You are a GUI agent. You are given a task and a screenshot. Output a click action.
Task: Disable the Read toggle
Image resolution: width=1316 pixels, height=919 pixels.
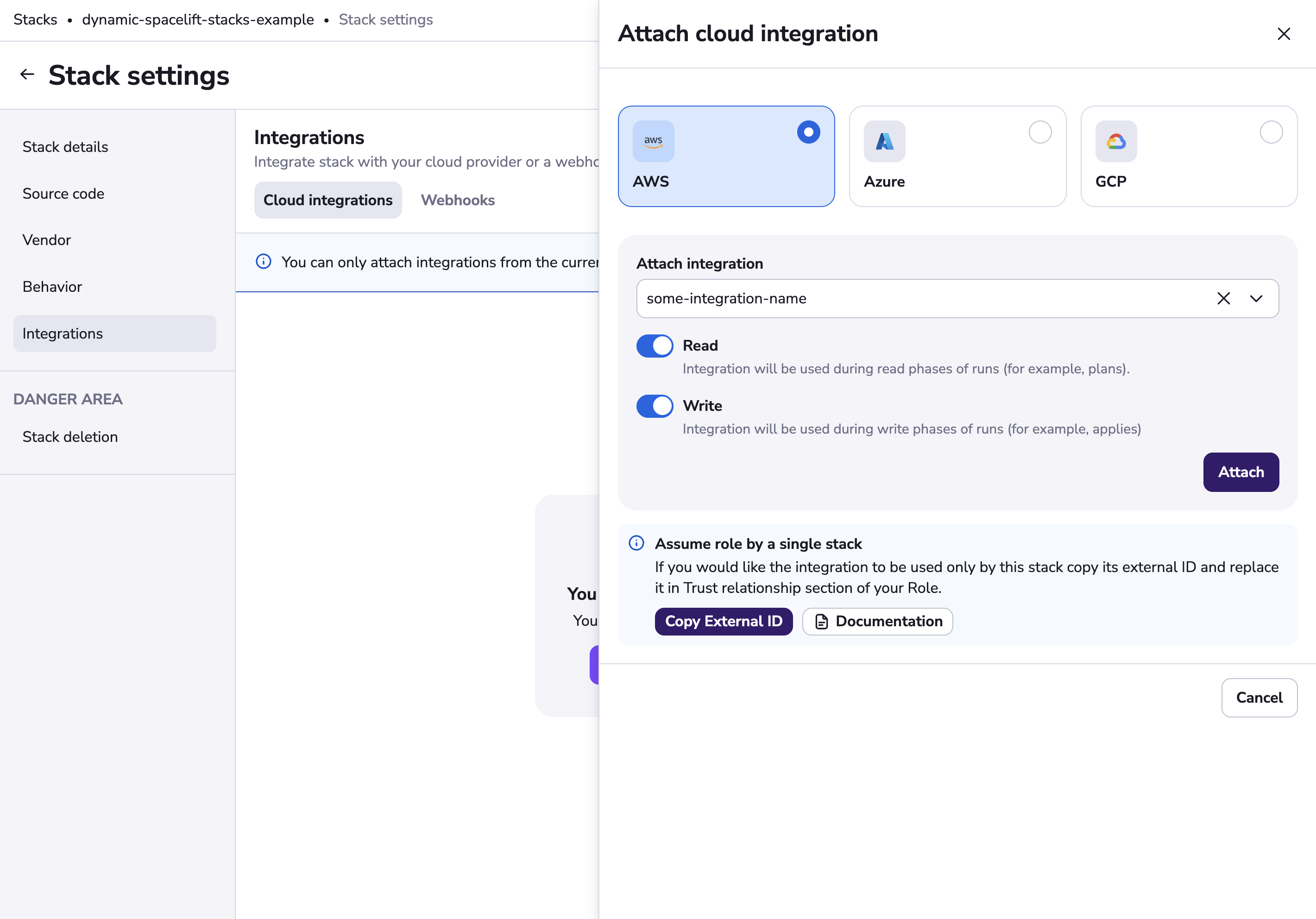point(655,346)
